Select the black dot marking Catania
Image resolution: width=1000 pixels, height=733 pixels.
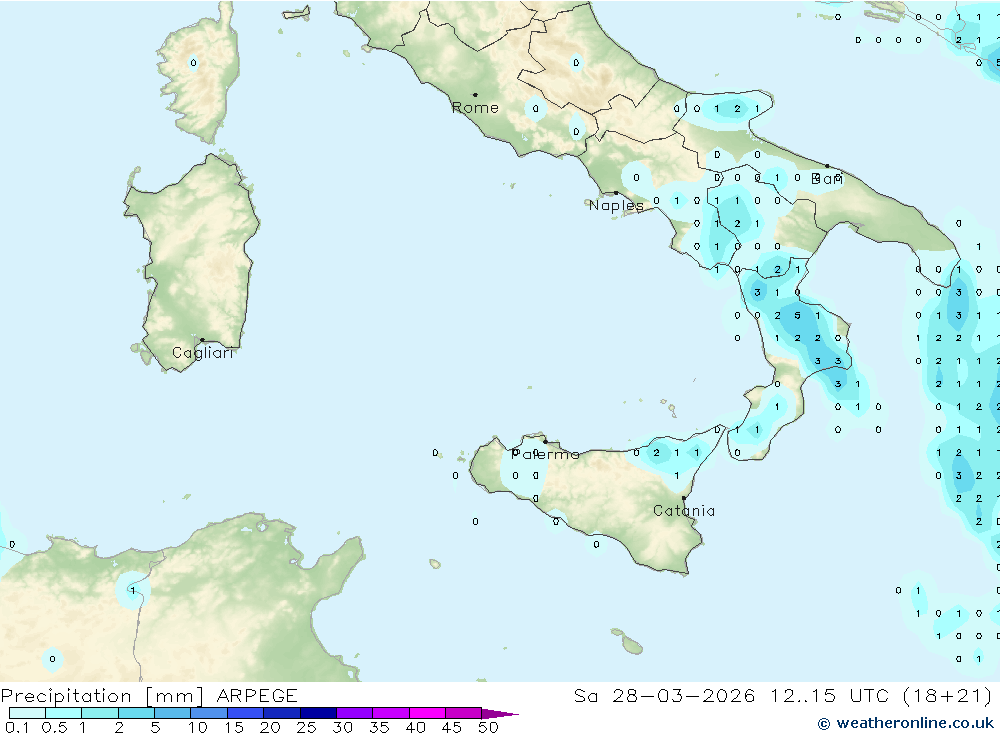684,498
